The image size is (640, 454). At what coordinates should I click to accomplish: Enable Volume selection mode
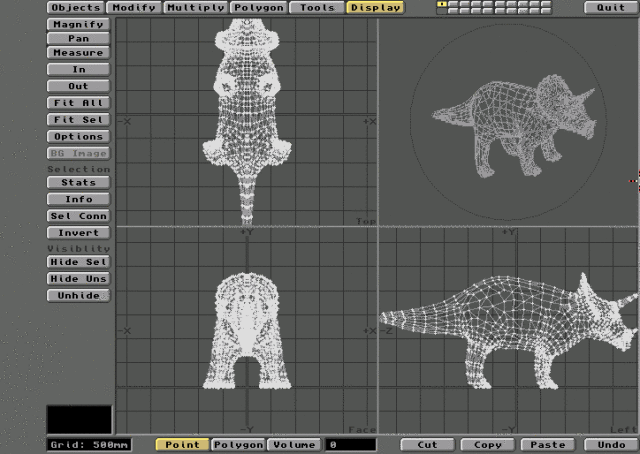294,444
